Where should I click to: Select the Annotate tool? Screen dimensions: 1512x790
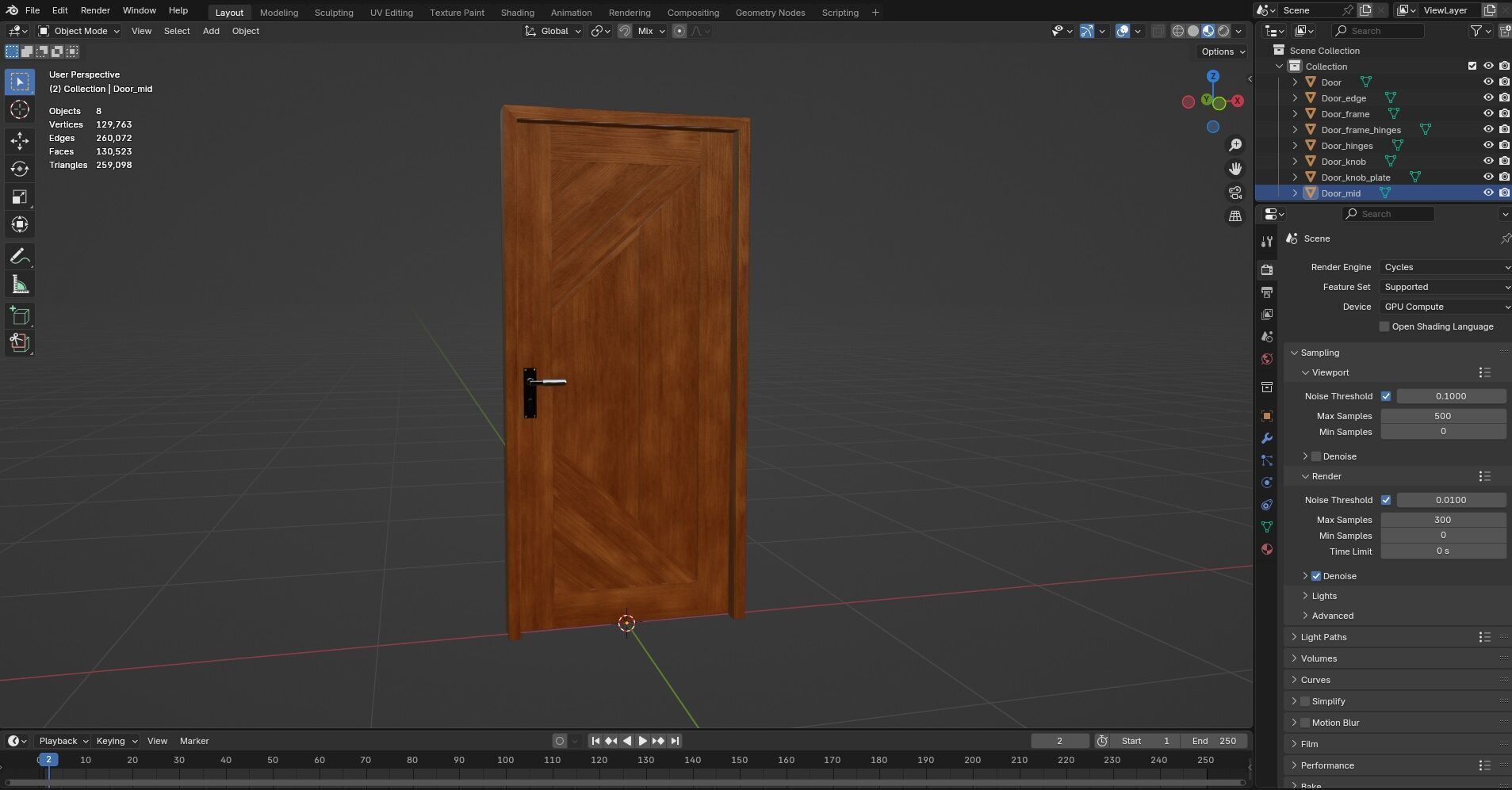point(20,257)
